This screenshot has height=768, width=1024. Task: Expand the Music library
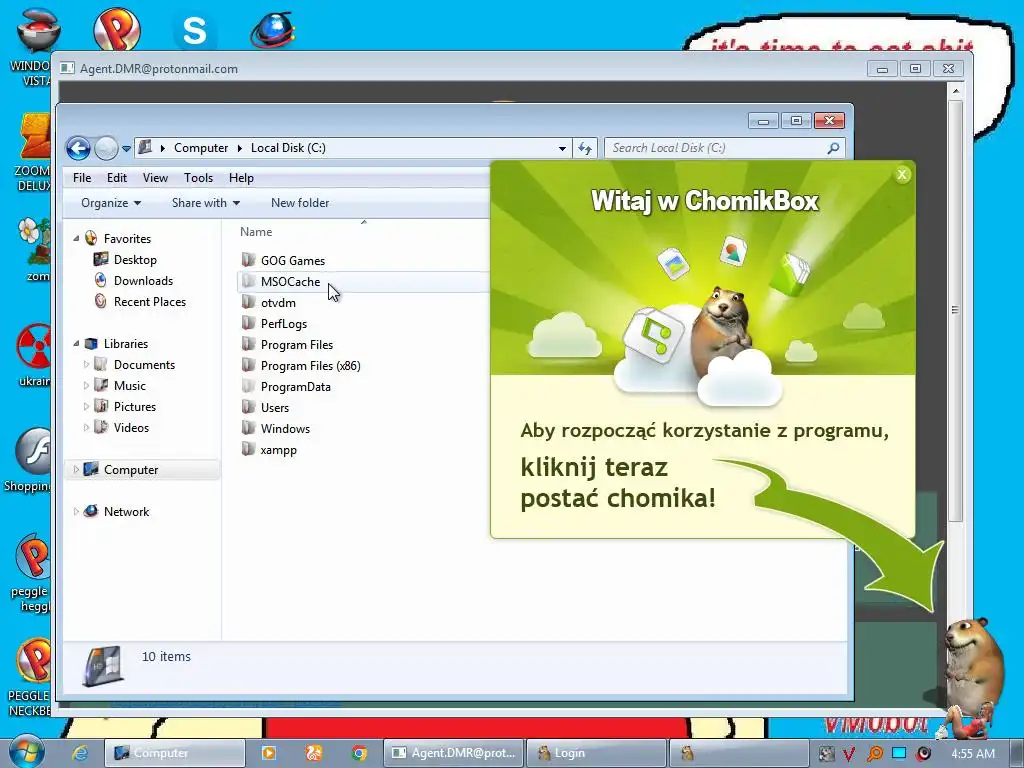86,385
